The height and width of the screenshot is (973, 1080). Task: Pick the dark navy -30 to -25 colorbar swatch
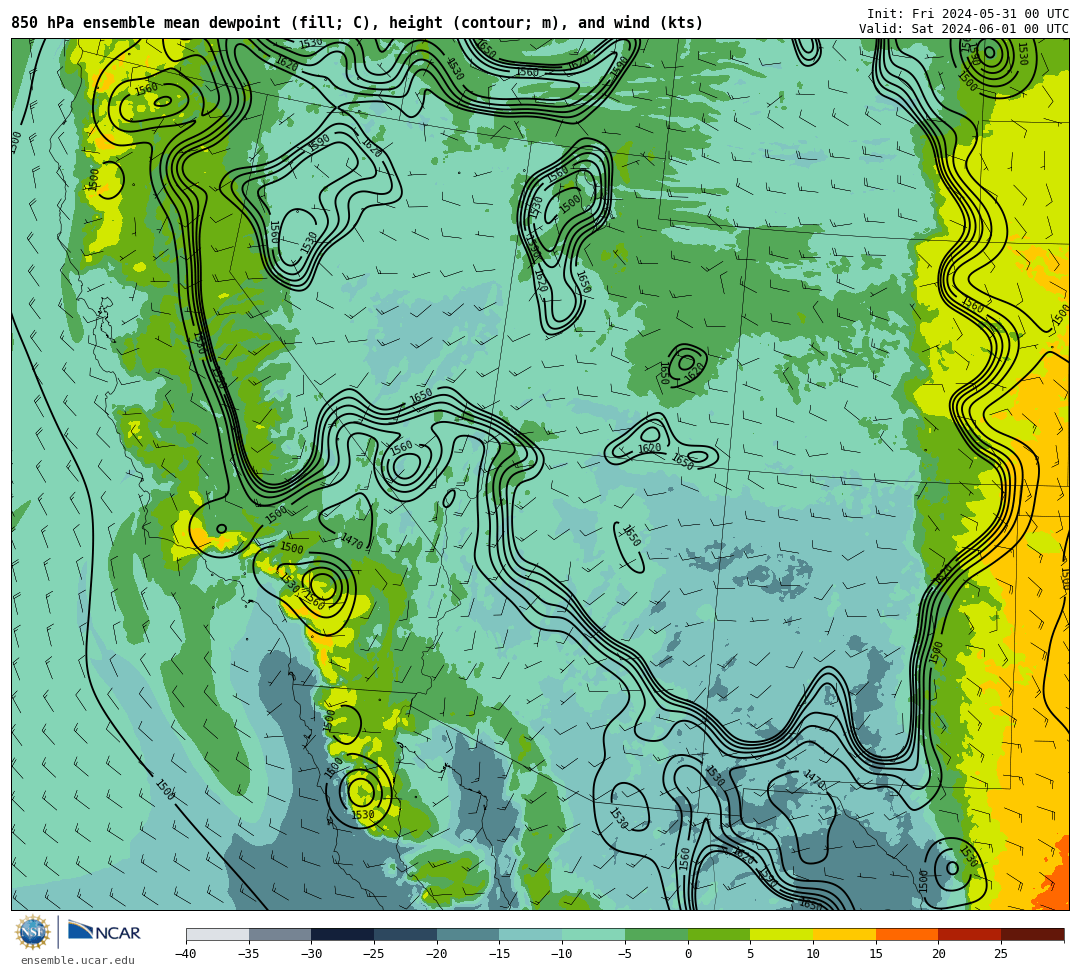click(343, 934)
